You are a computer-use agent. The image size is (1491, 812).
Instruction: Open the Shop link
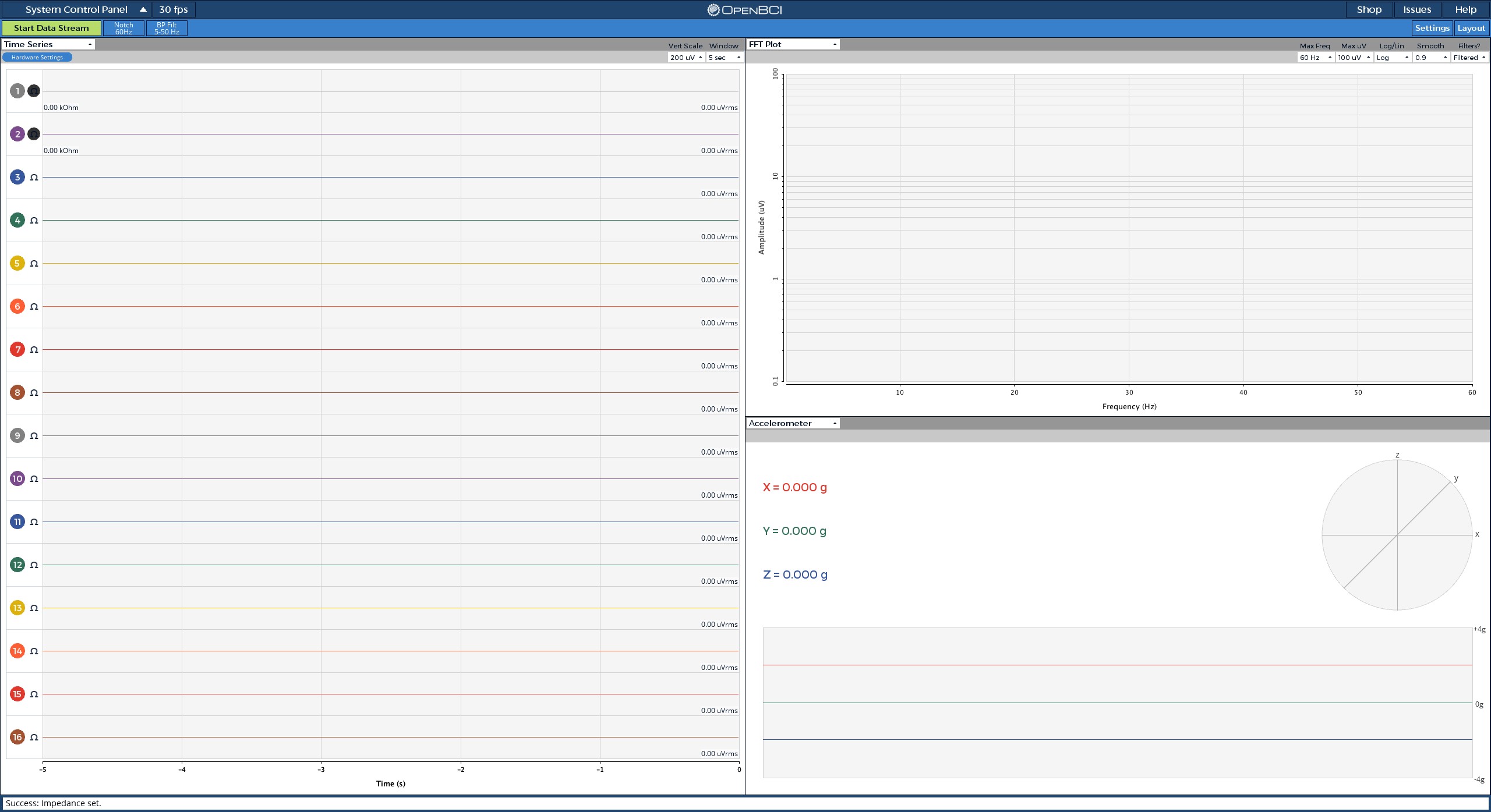pyautogui.click(x=1369, y=10)
